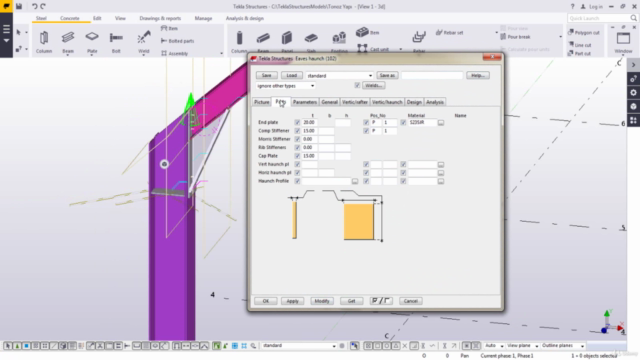Open the ignore other types dropdown

(285, 86)
